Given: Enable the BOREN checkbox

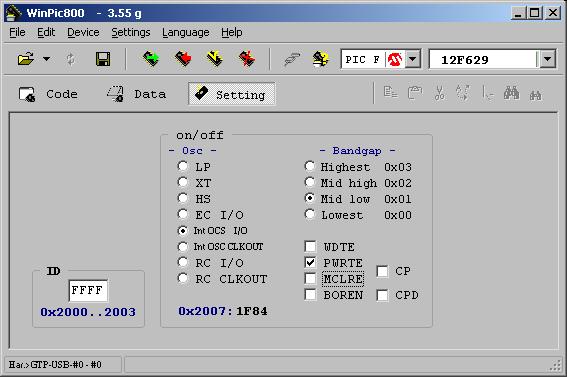Looking at the screenshot, I should 310,295.
